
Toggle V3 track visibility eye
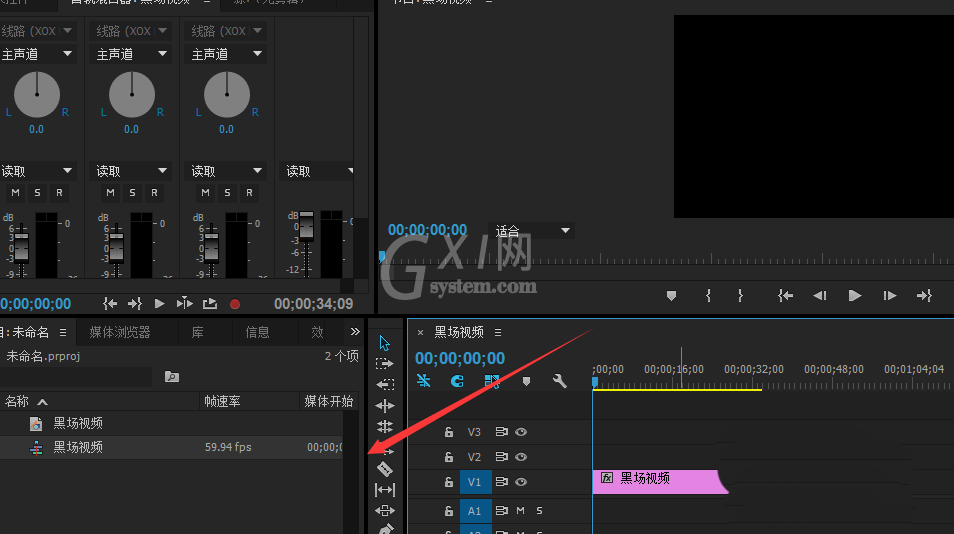click(521, 432)
